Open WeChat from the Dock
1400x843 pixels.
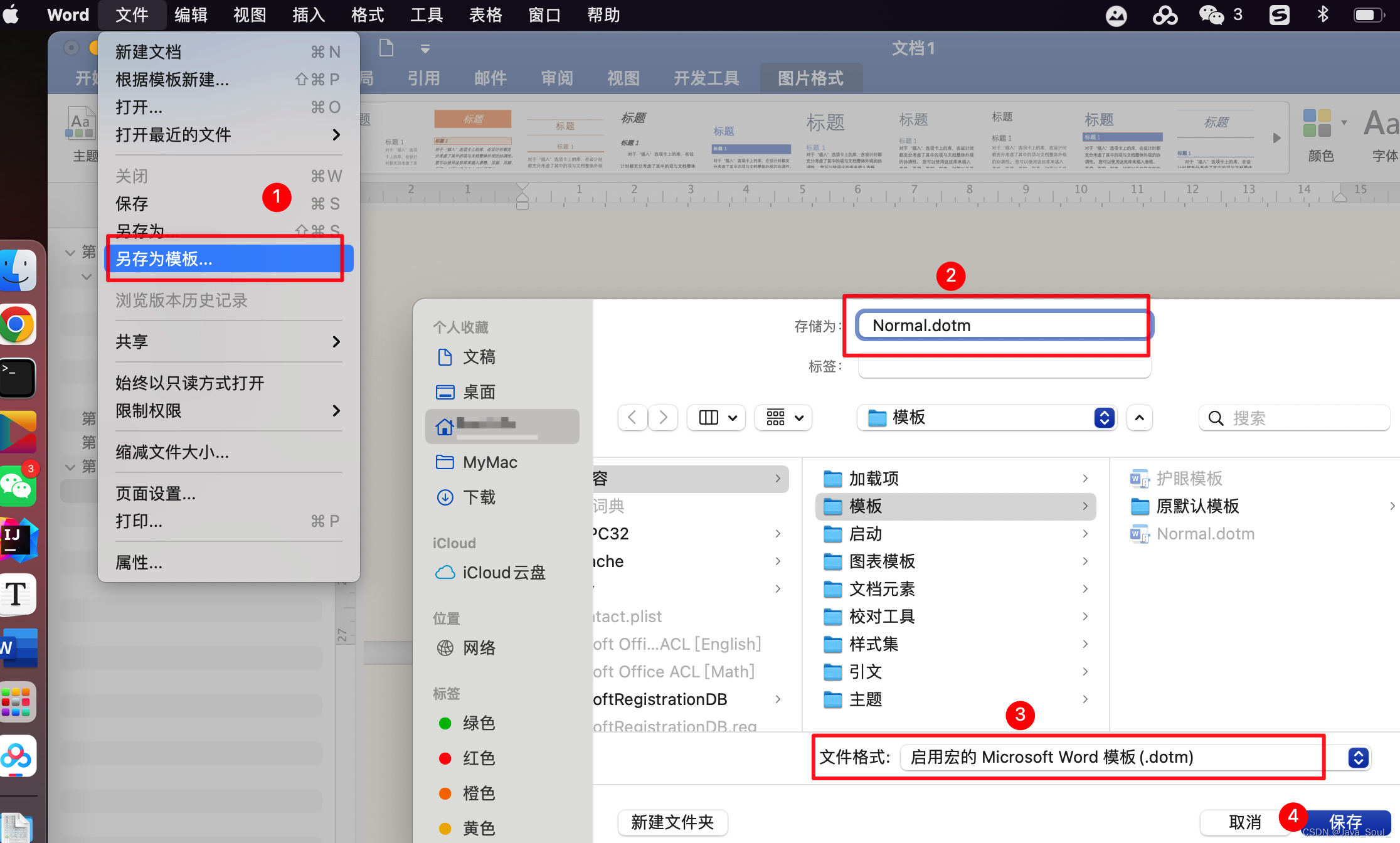click(x=17, y=486)
